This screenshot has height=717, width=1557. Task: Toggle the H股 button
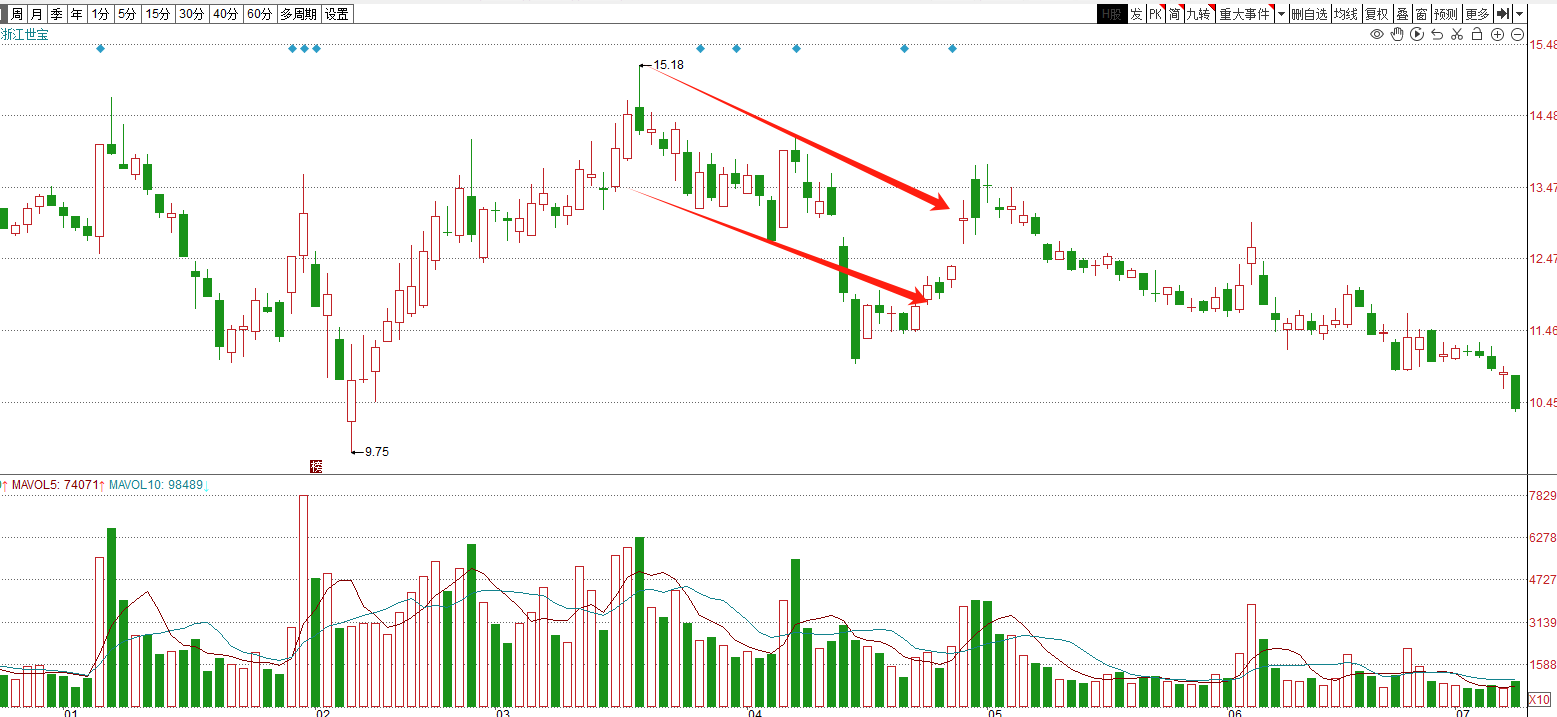(x=1110, y=14)
